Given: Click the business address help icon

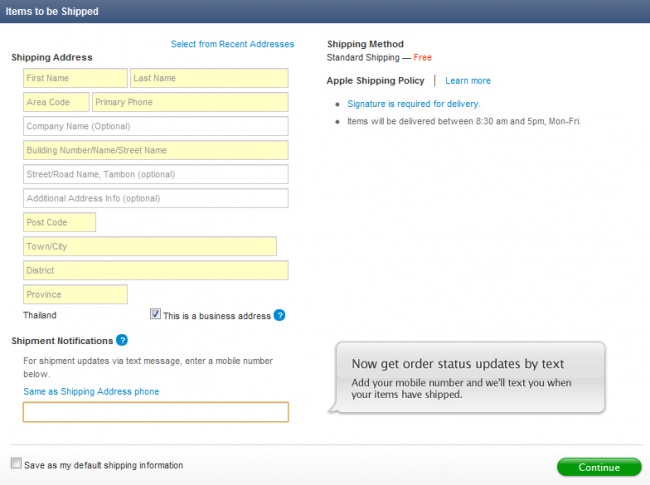Looking at the screenshot, I should [x=280, y=316].
